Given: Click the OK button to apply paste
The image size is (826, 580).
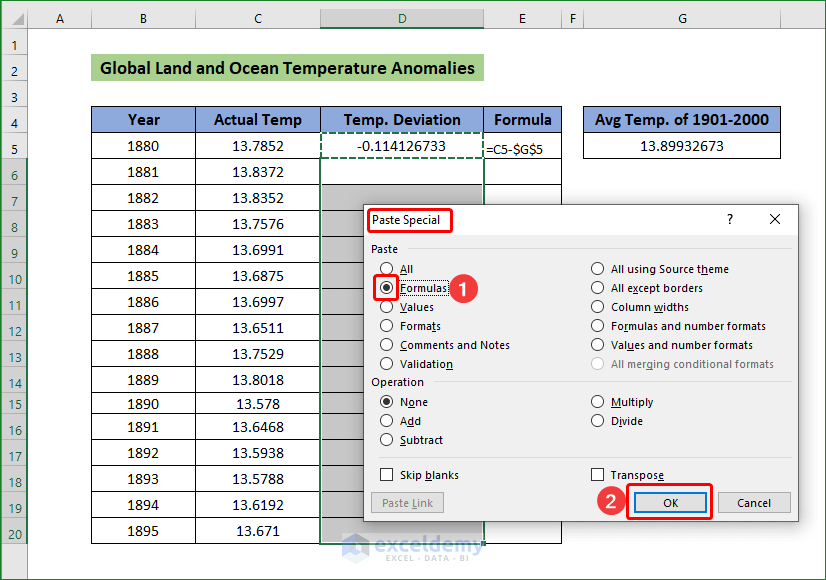Looking at the screenshot, I should (670, 503).
